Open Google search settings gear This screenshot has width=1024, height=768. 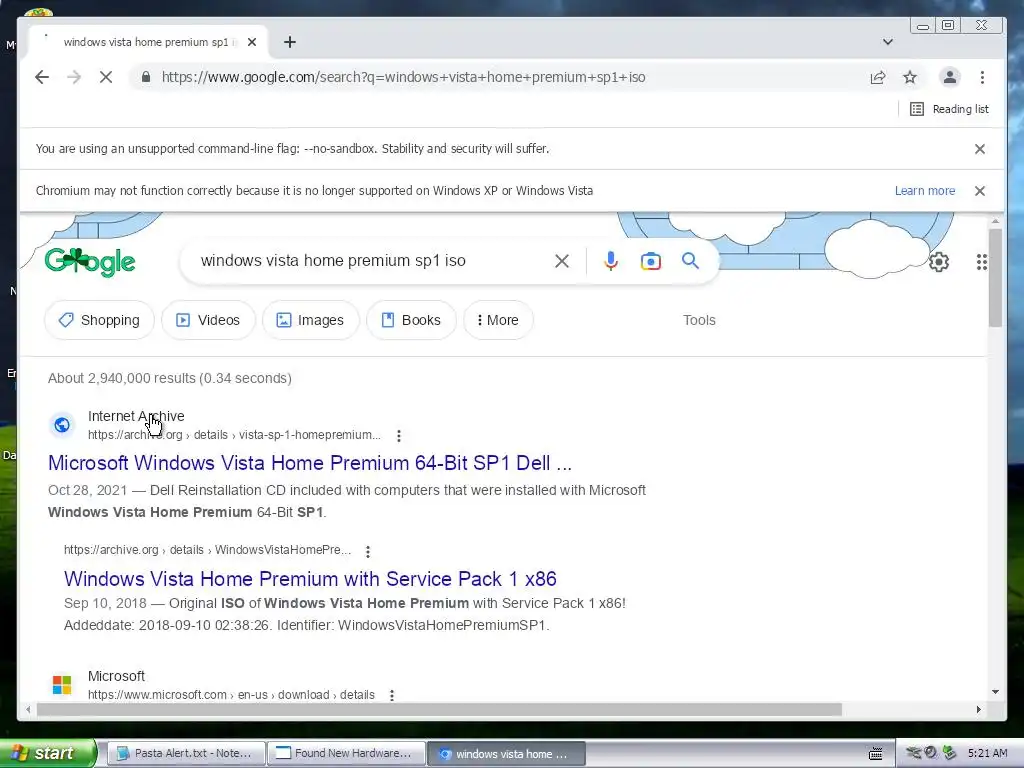point(938,262)
